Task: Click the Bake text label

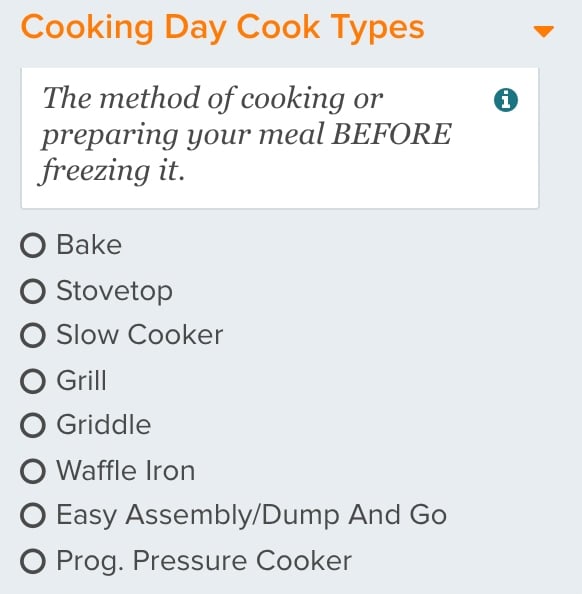Action: pos(89,245)
